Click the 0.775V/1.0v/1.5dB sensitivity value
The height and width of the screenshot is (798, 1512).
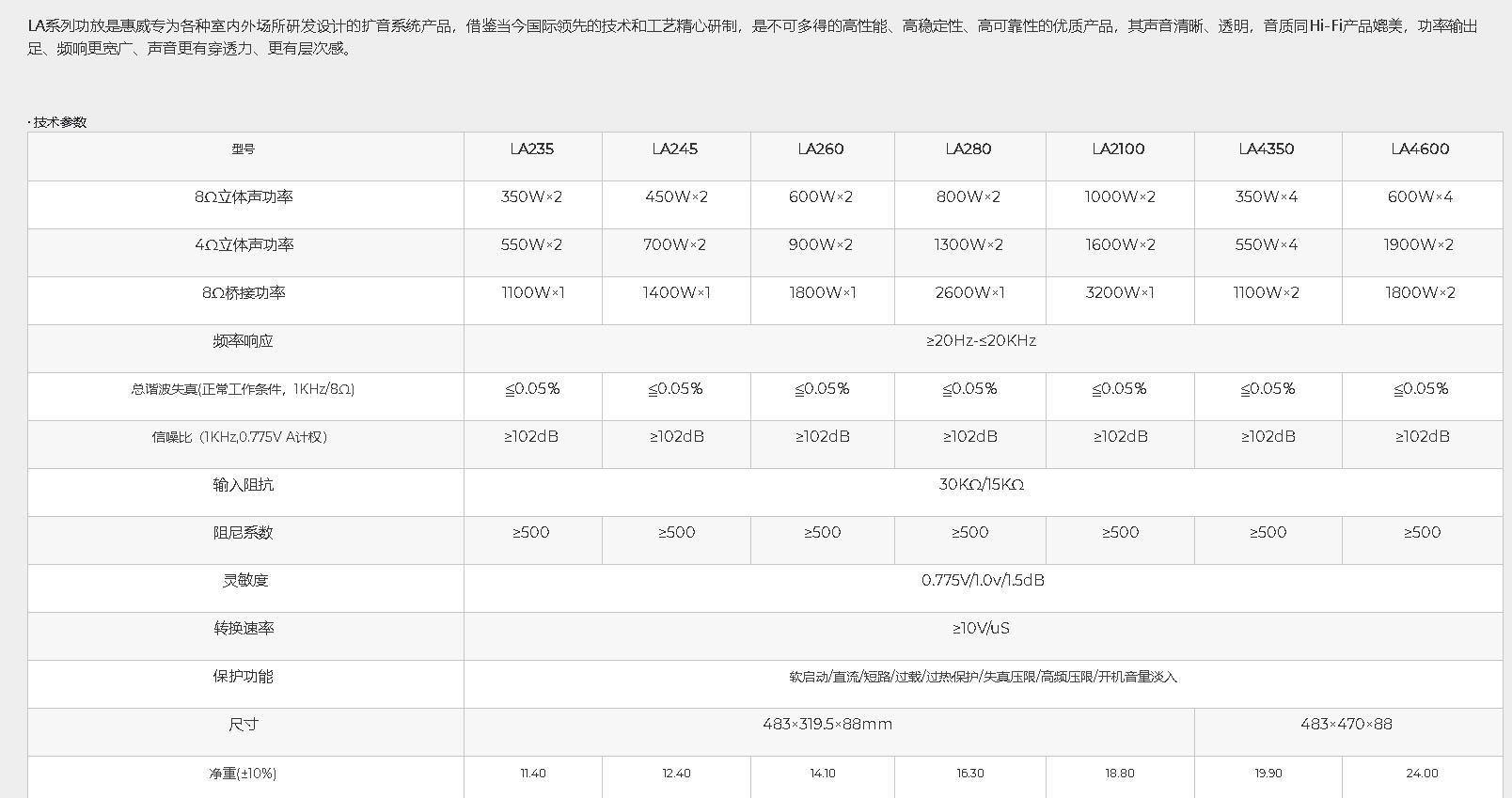(x=983, y=581)
